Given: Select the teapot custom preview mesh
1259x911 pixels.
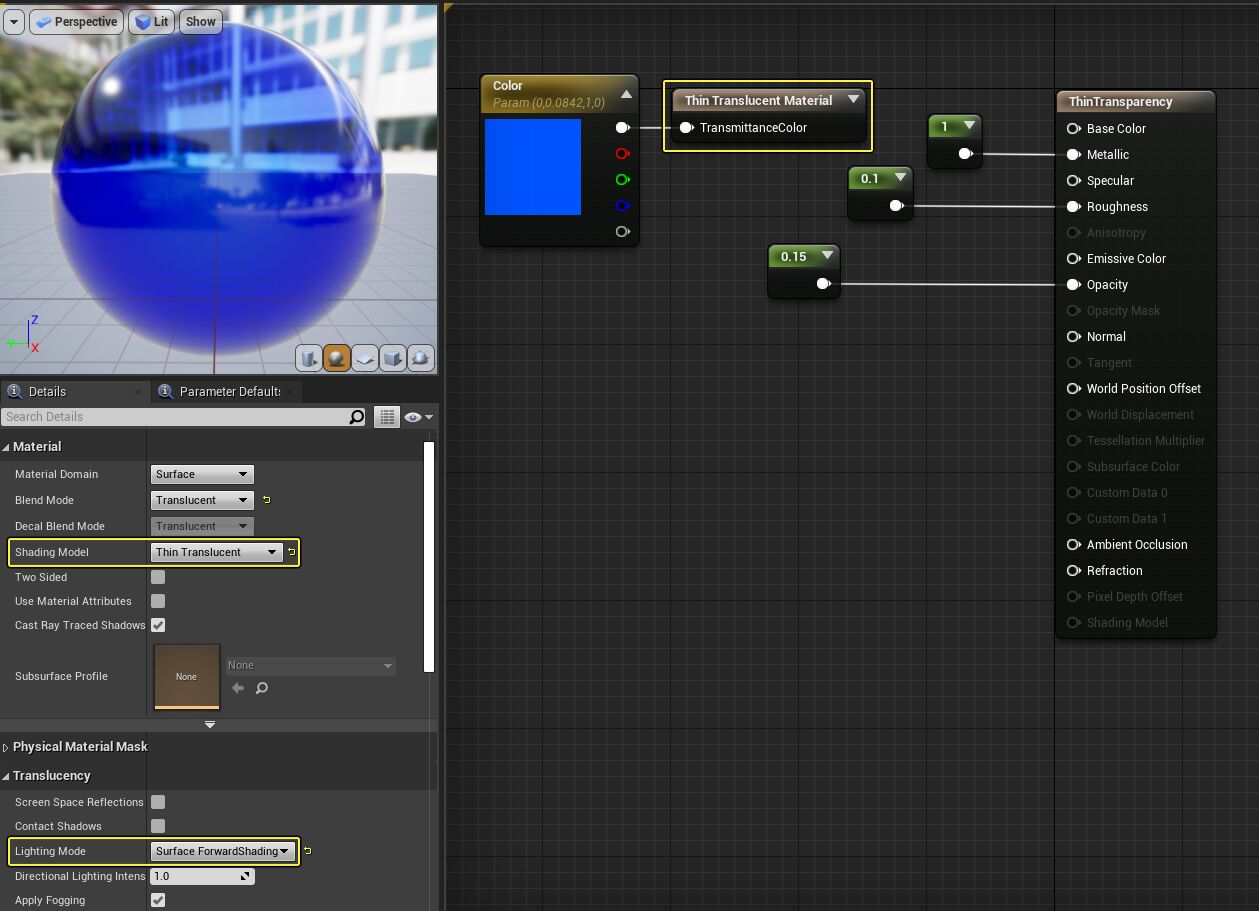Looking at the screenshot, I should click(x=420, y=358).
